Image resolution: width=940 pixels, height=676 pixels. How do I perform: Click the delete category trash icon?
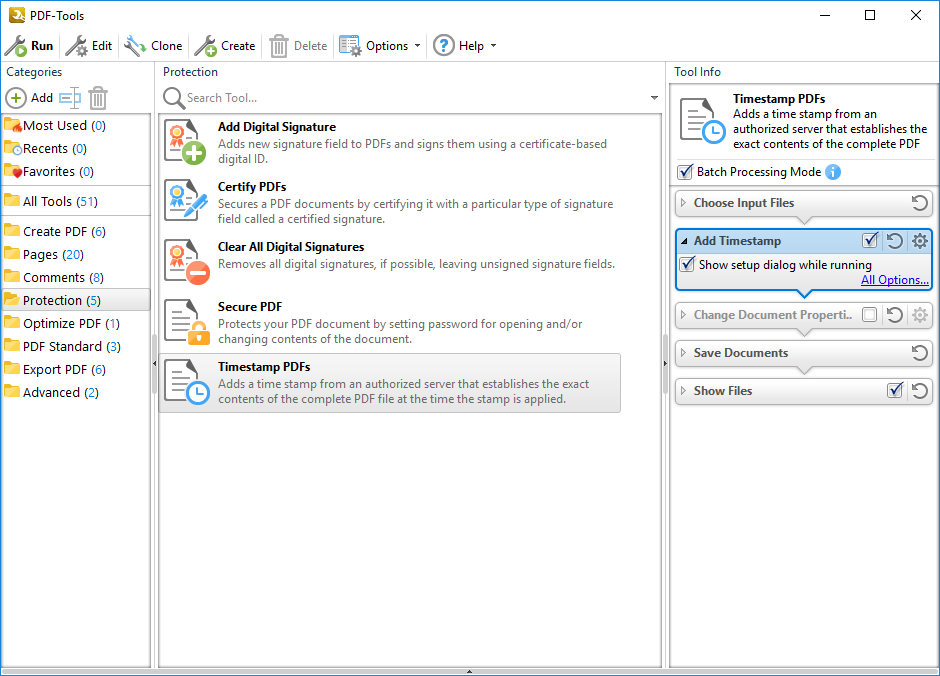(98, 98)
